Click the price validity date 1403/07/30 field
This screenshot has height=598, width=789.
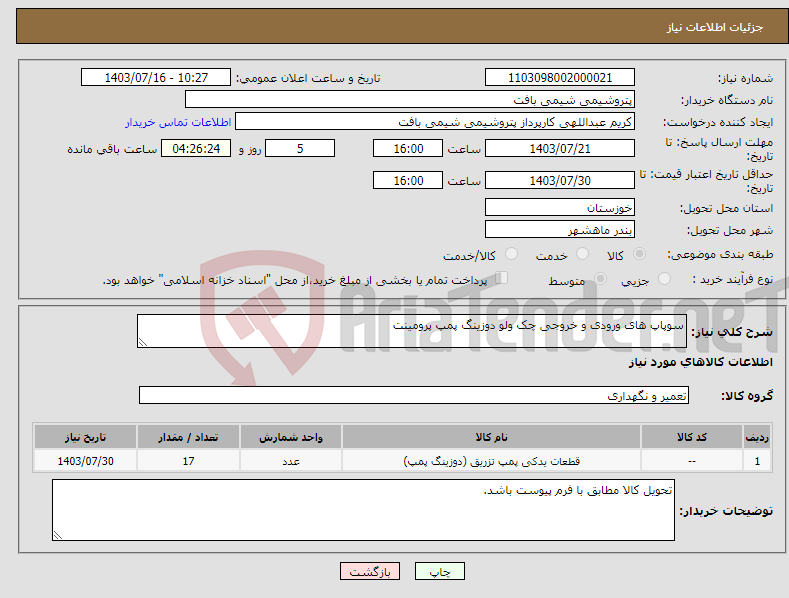[x=560, y=180]
